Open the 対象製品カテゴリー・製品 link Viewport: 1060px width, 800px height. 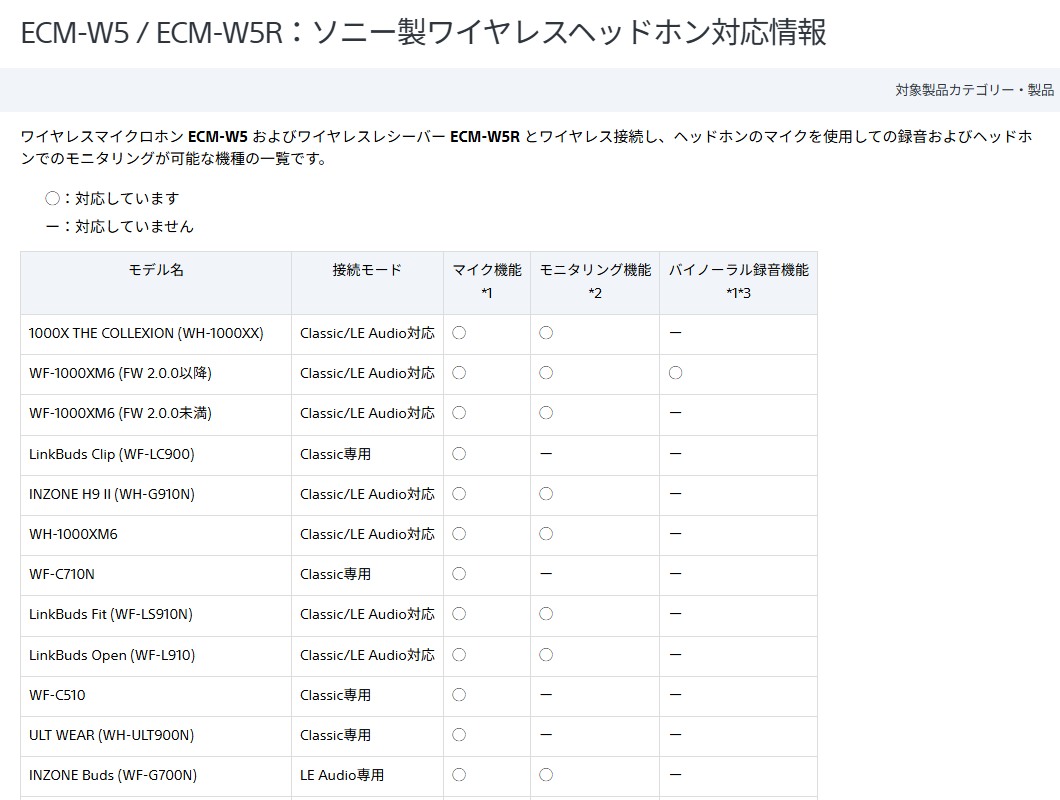(974, 90)
